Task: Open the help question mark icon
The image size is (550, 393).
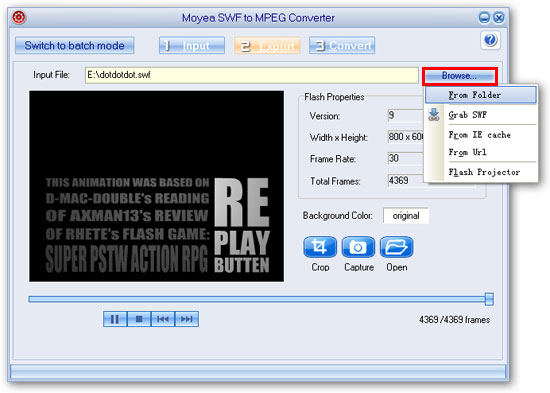Action: pos(490,40)
